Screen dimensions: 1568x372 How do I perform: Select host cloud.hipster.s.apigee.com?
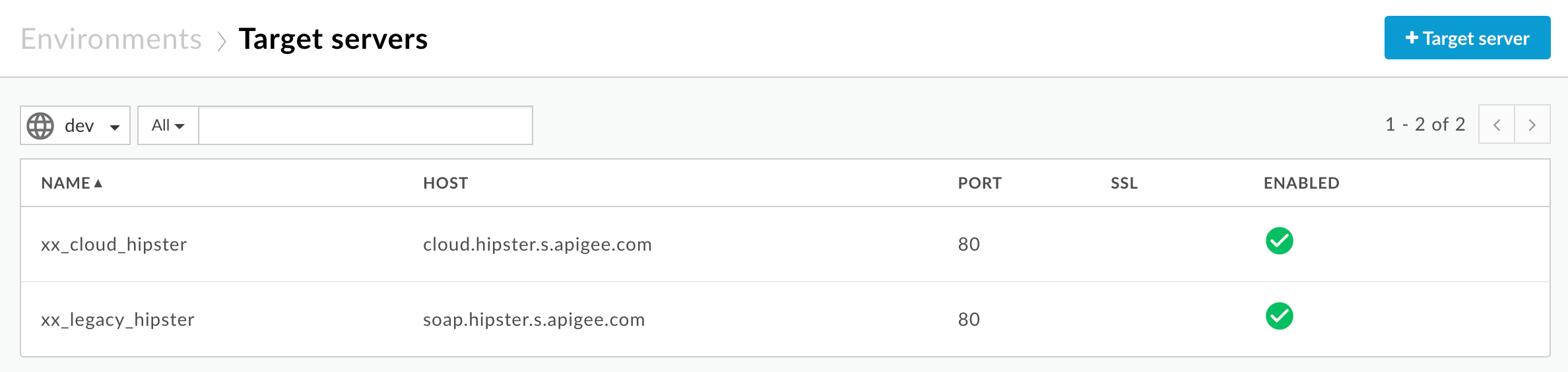537,244
